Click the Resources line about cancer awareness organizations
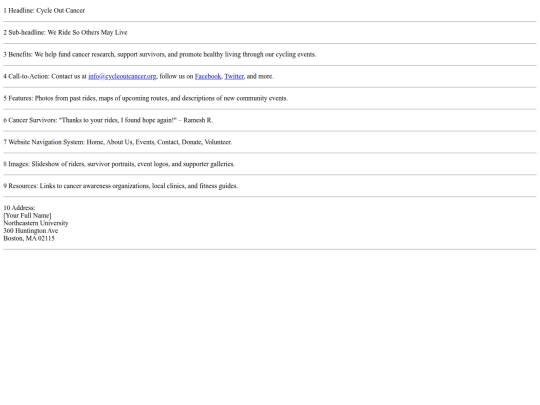The width and height of the screenshot is (540, 405). pos(121,186)
